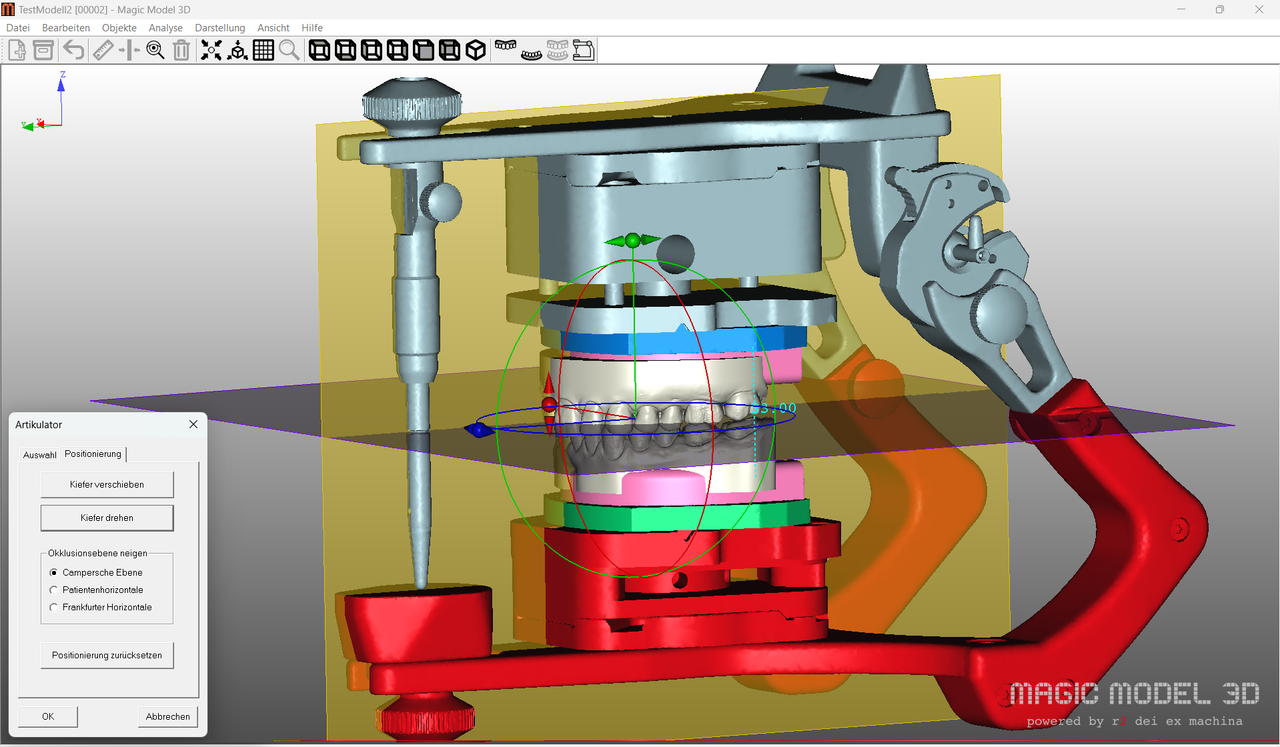
Task: Choose Frankfurter Horizontale radio option
Action: click(54, 607)
